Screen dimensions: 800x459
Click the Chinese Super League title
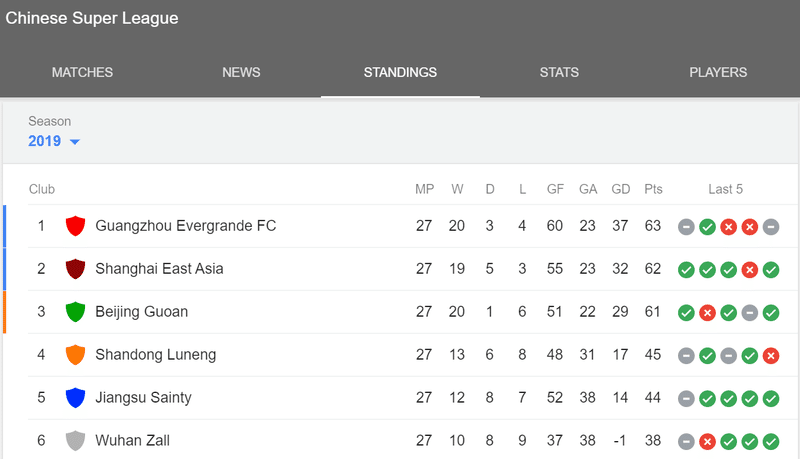92,18
